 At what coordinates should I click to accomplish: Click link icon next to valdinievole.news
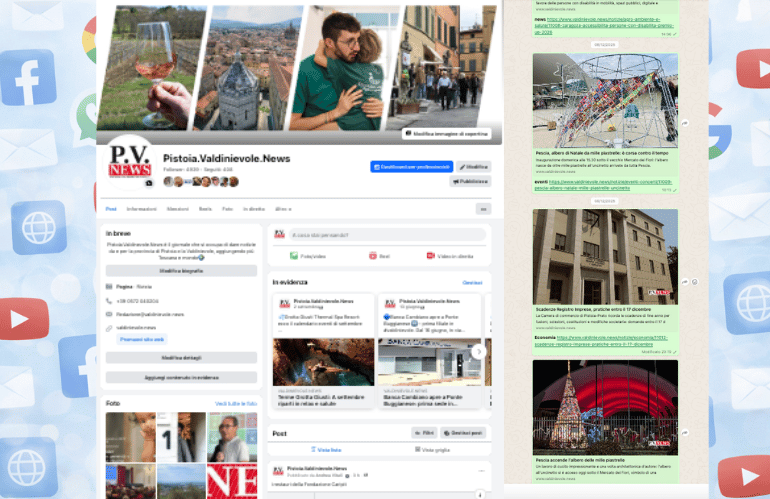coord(109,328)
